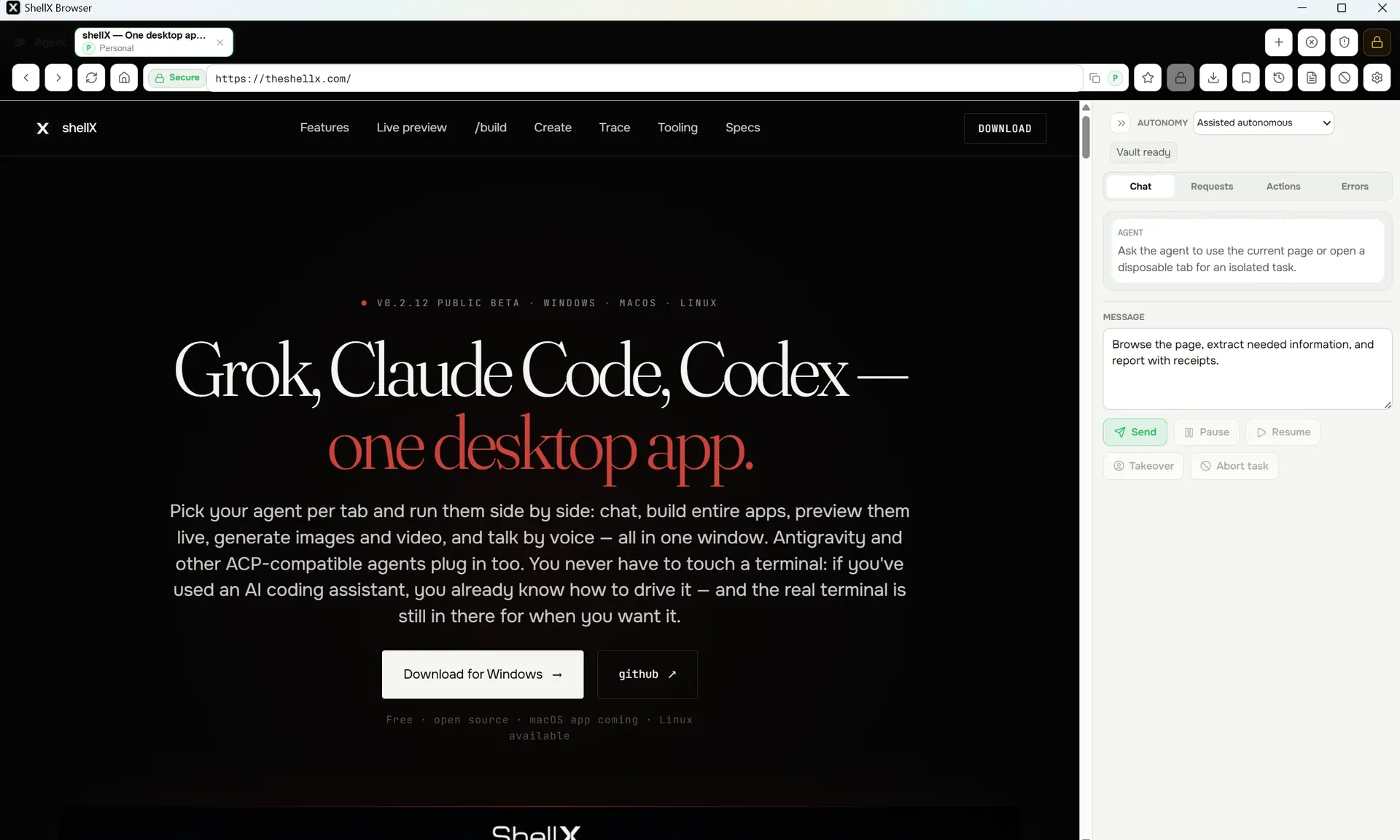Go back using the back arrow
Image resolution: width=1400 pixels, height=840 pixels.
tap(26, 78)
